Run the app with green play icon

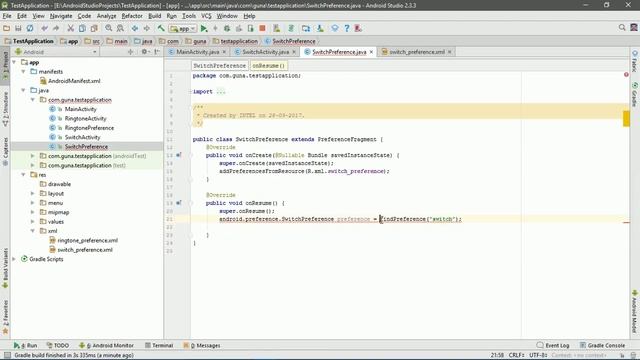(204, 28)
